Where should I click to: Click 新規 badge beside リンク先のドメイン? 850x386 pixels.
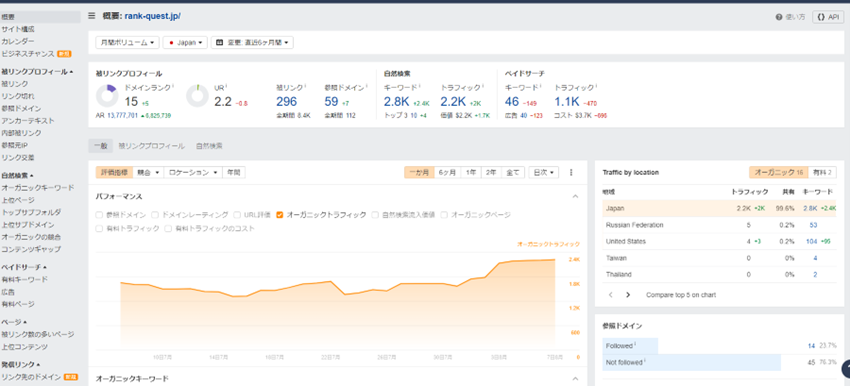(x=71, y=376)
